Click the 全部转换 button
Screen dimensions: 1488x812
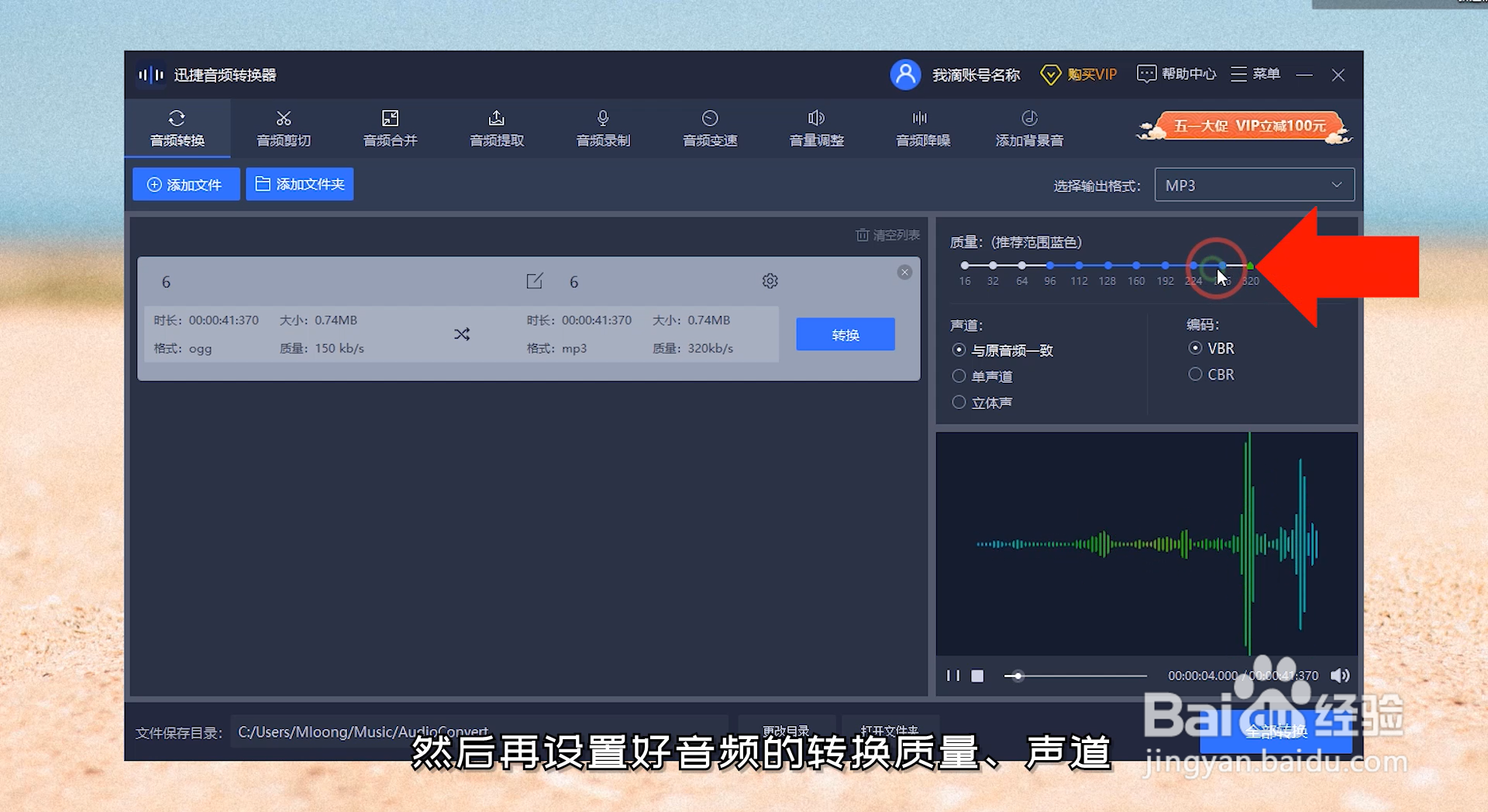click(x=1276, y=731)
